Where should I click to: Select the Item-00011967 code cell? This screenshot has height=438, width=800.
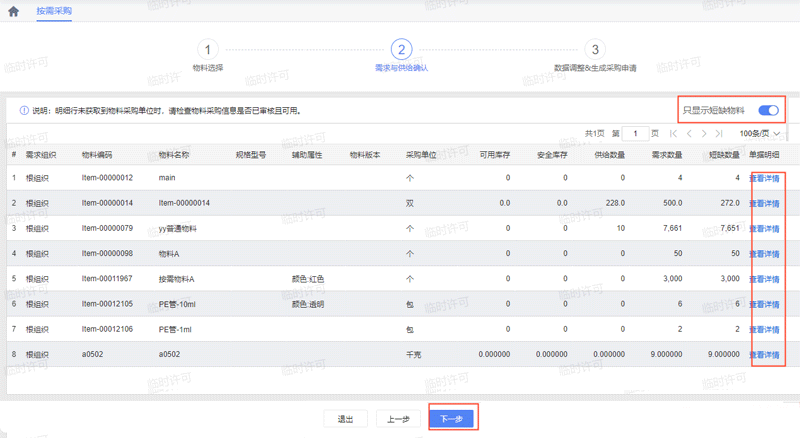point(107,279)
